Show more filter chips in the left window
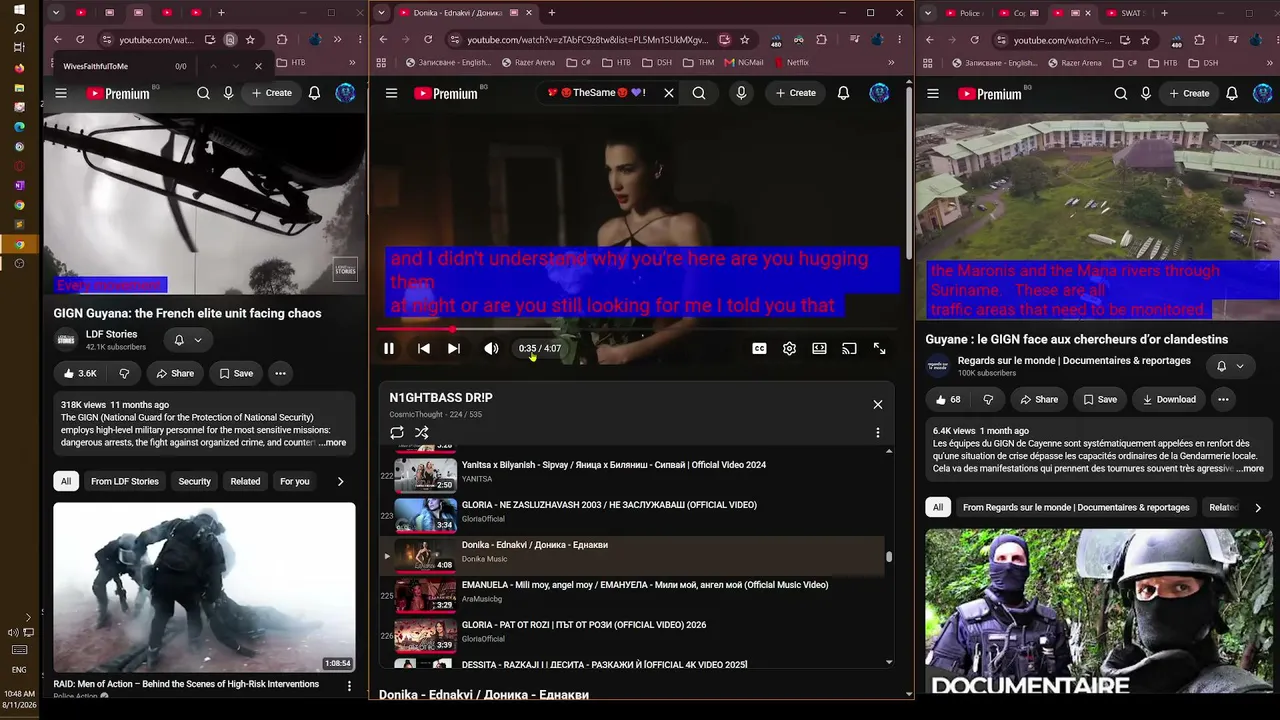This screenshot has height=720, width=1280. coord(340,482)
